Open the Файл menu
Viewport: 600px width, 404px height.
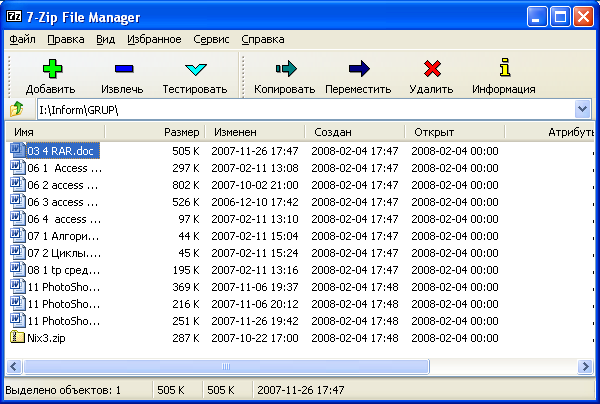pos(23,39)
